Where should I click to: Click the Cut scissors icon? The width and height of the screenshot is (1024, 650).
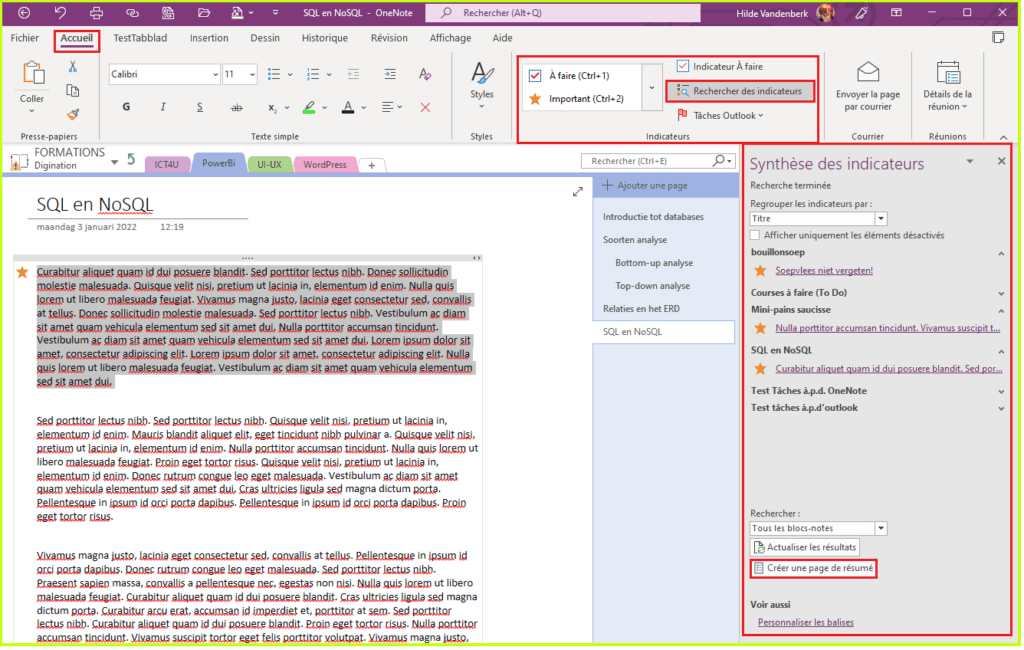click(x=73, y=67)
